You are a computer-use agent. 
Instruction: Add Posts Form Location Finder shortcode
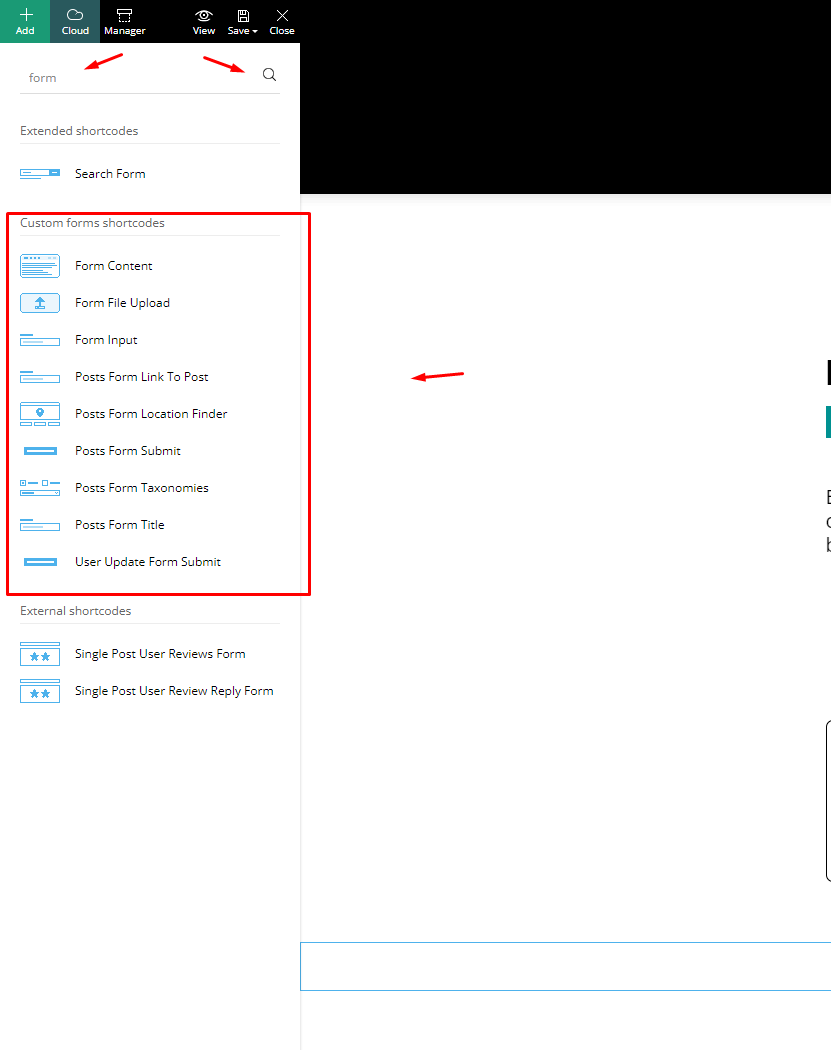point(151,414)
